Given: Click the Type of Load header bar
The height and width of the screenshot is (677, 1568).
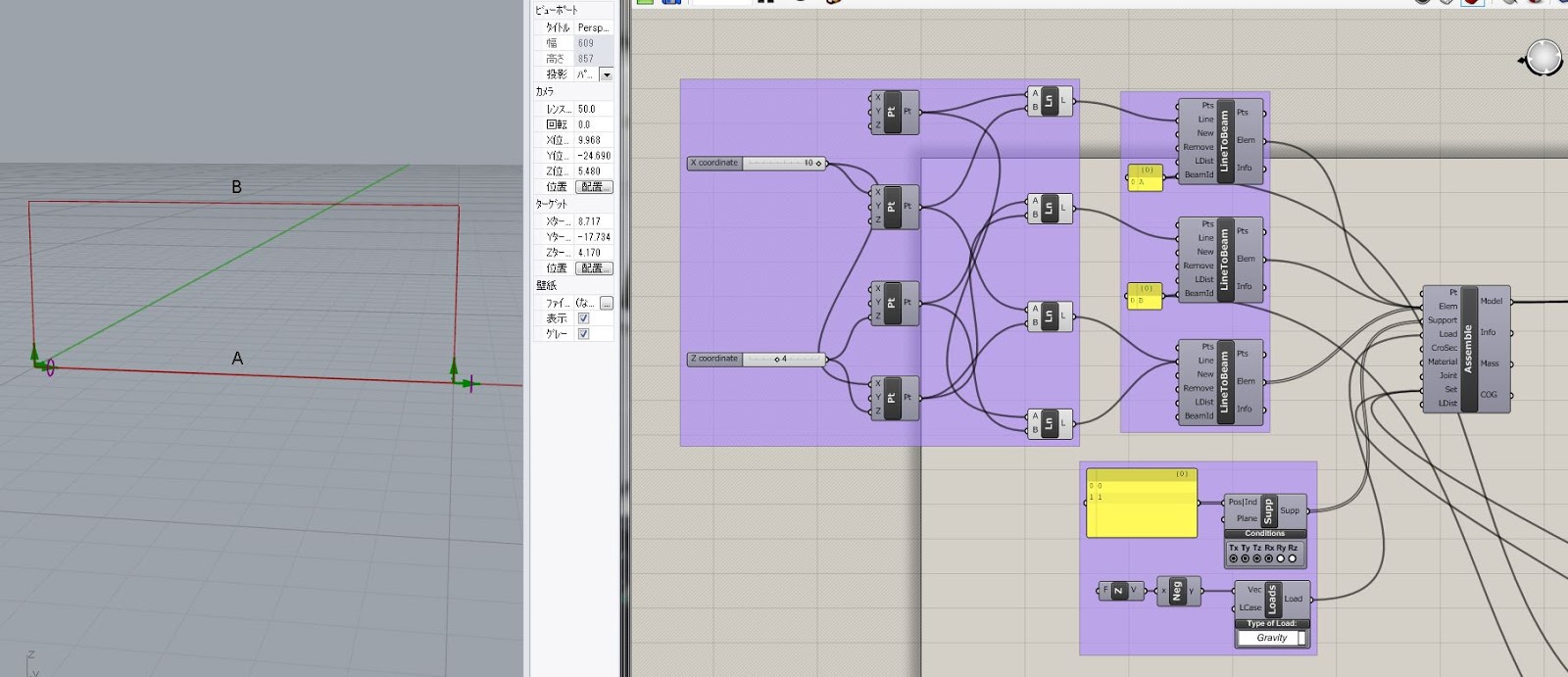Looking at the screenshot, I should pyautogui.click(x=1272, y=624).
